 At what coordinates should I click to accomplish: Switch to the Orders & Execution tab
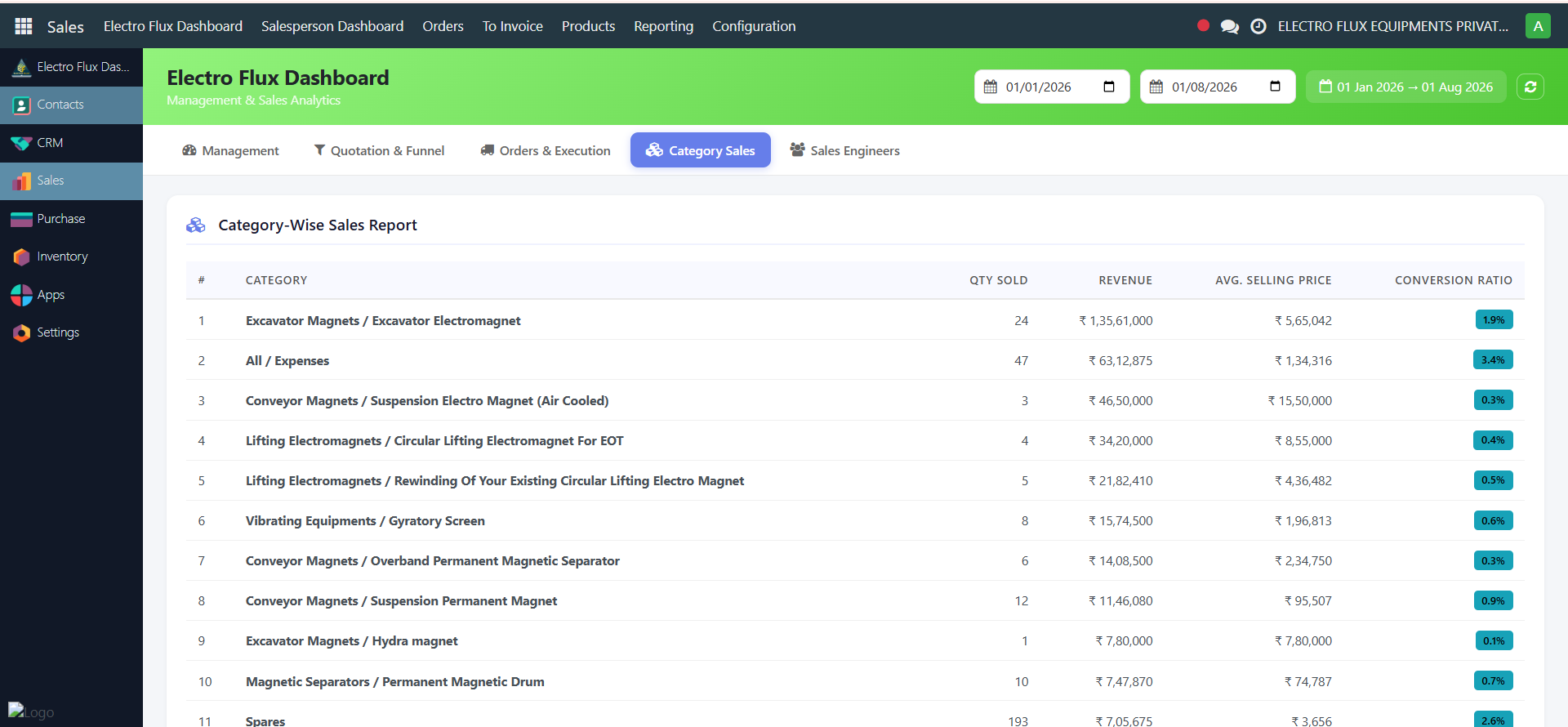546,150
